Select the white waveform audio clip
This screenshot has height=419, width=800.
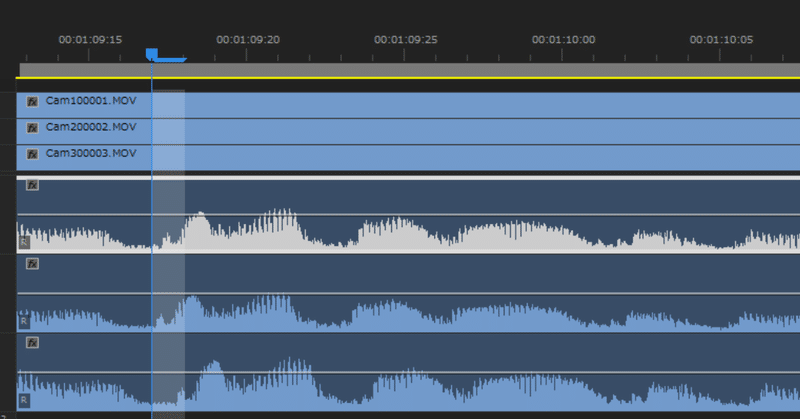(408, 215)
